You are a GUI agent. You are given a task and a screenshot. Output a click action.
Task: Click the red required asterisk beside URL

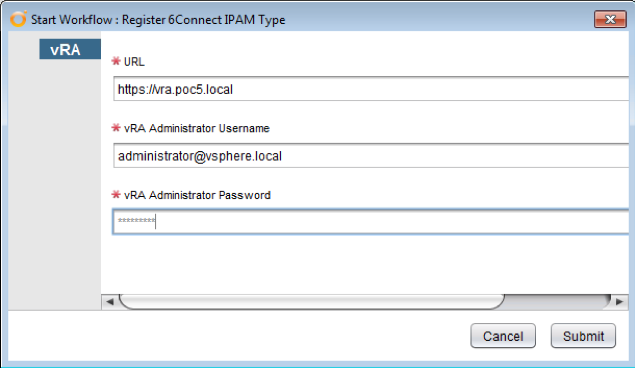116,61
